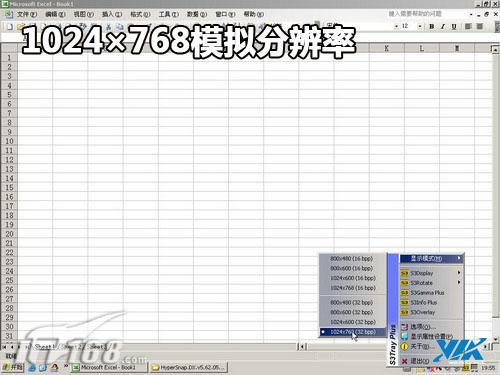Open S3Gamma Plus from tray menu
Image resolution: width=500 pixels, height=375 pixels.
(431, 293)
